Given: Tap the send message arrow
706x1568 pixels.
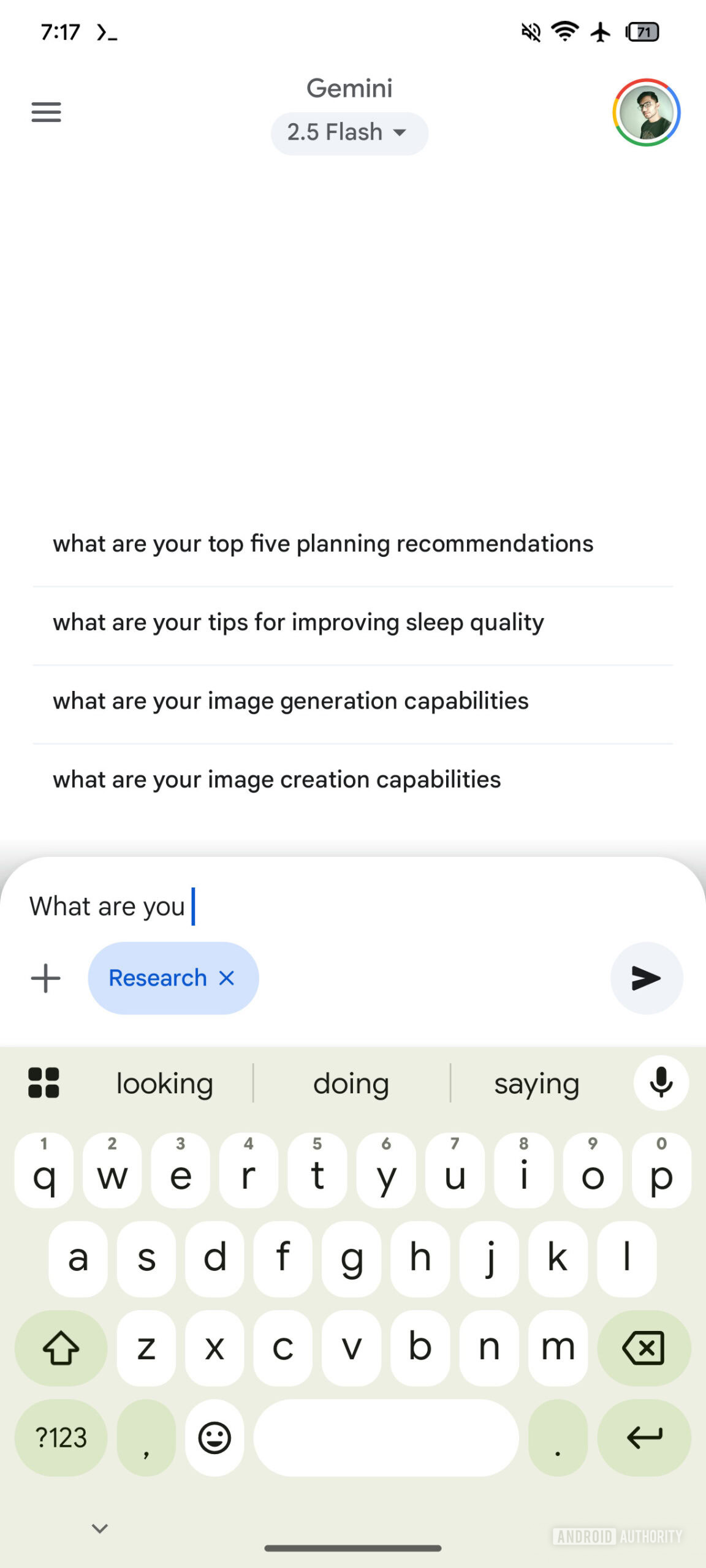Looking at the screenshot, I should [x=646, y=978].
